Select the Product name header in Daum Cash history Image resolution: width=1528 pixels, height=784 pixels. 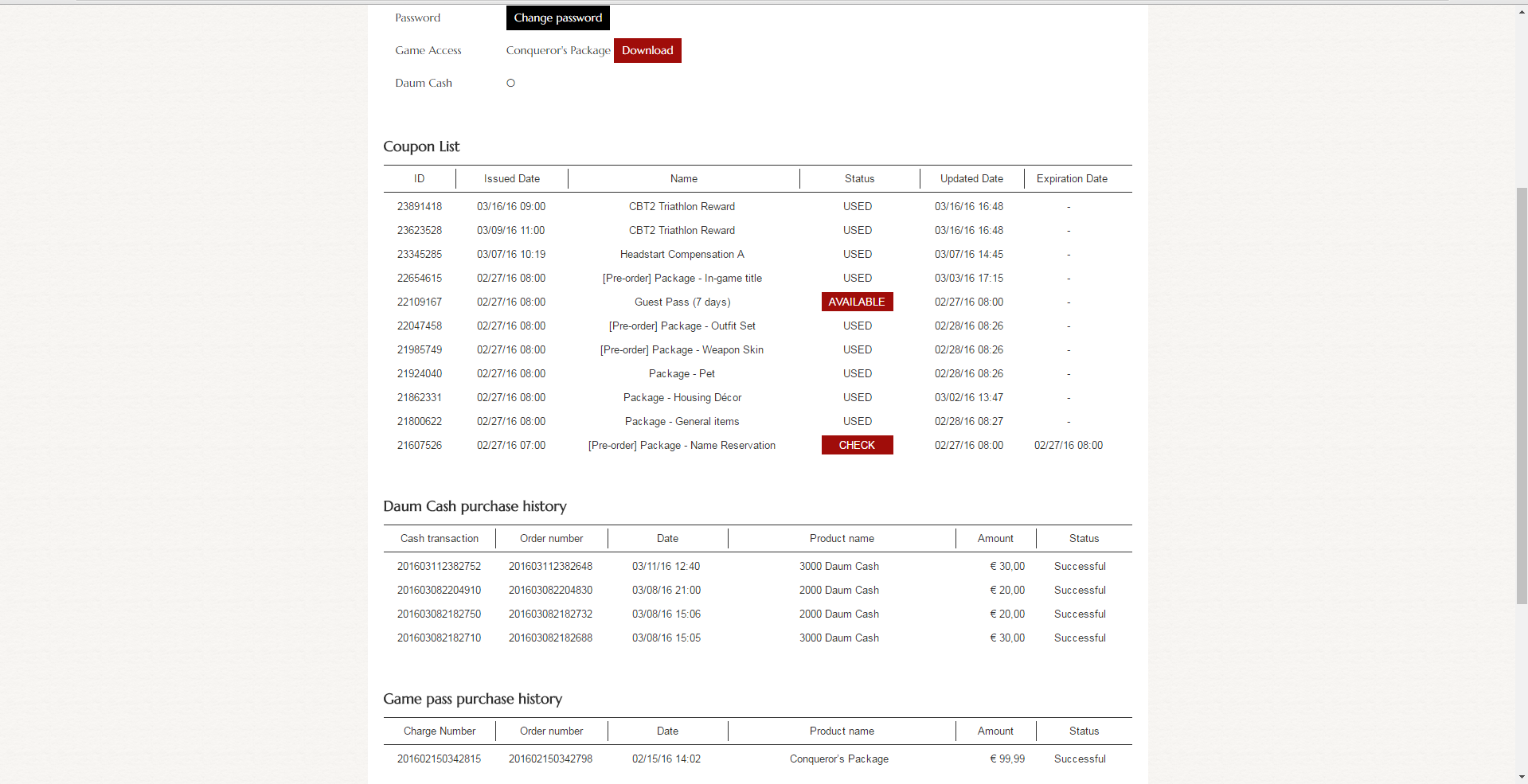tap(842, 538)
